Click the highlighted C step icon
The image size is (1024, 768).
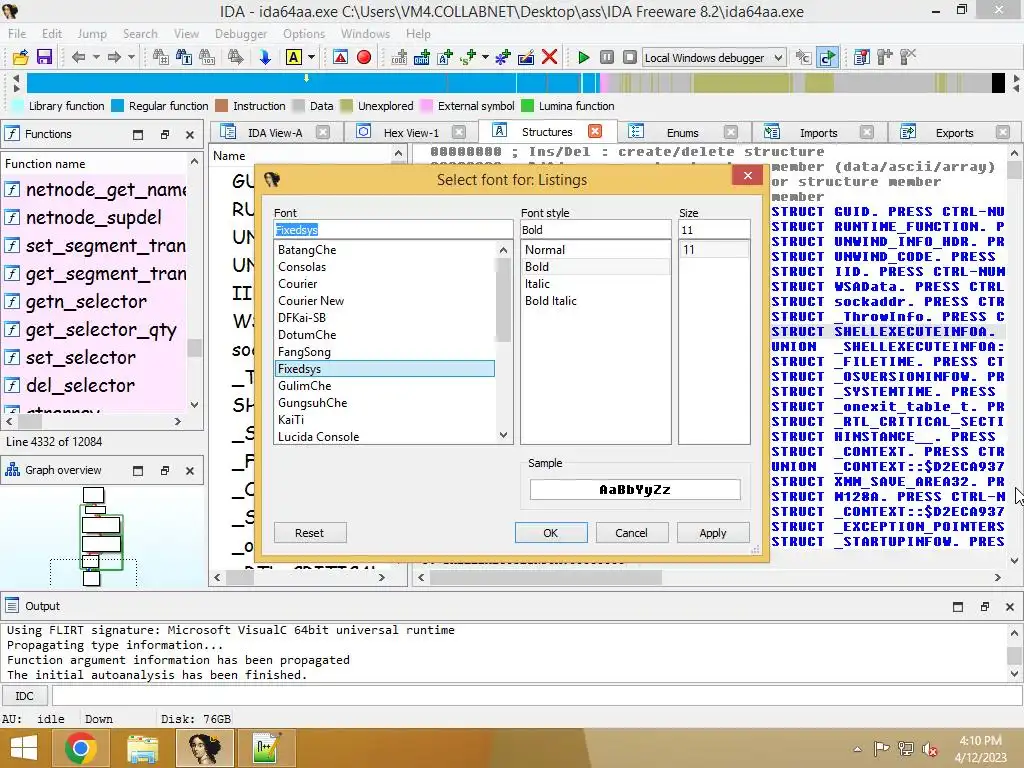pos(827,57)
